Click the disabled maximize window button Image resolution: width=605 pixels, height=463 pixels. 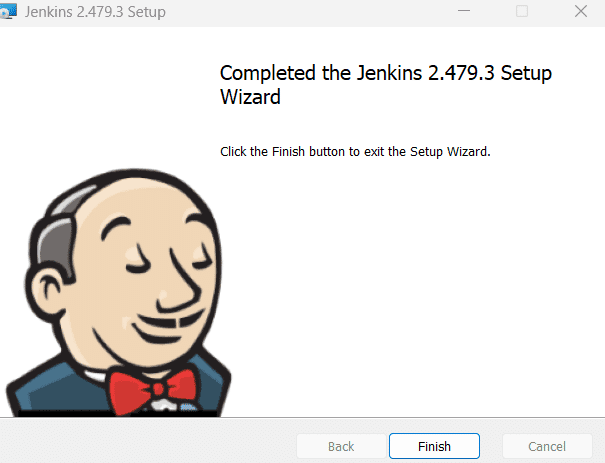coord(522,11)
